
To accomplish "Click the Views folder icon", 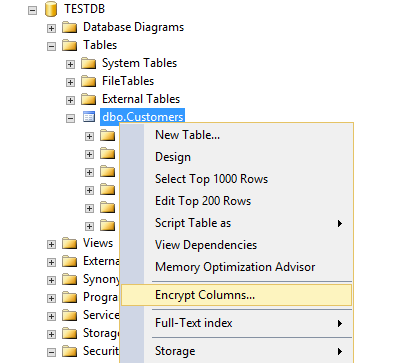I will pyautogui.click(x=69, y=243).
